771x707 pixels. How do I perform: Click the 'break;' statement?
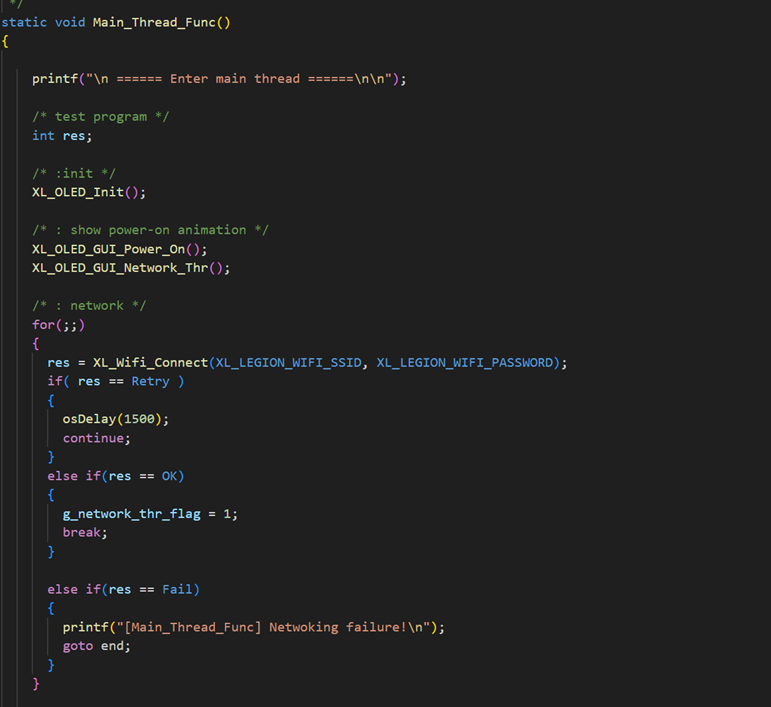[x=85, y=533]
